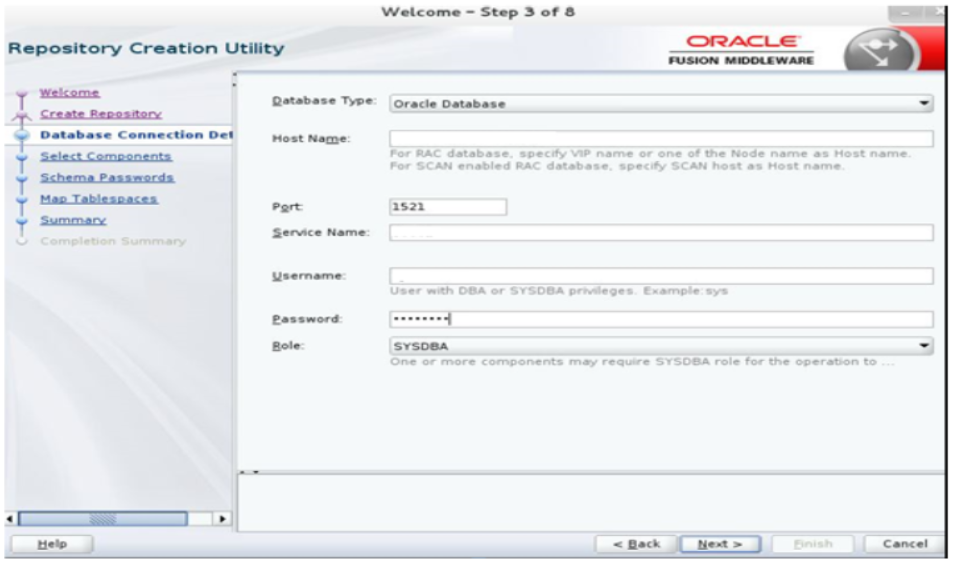Click into the Password field
This screenshot has width=955, height=566.
(x=661, y=319)
